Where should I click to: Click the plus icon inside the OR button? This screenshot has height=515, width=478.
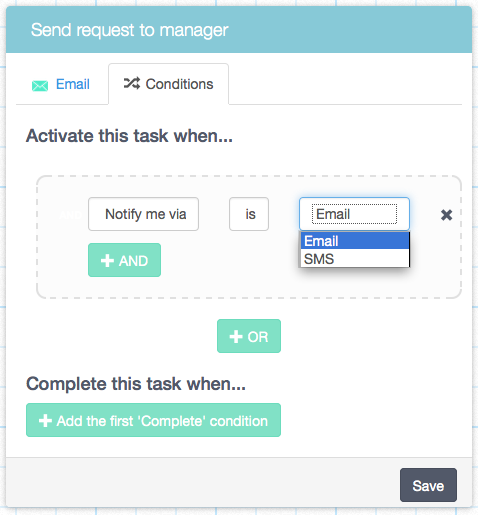click(x=236, y=337)
